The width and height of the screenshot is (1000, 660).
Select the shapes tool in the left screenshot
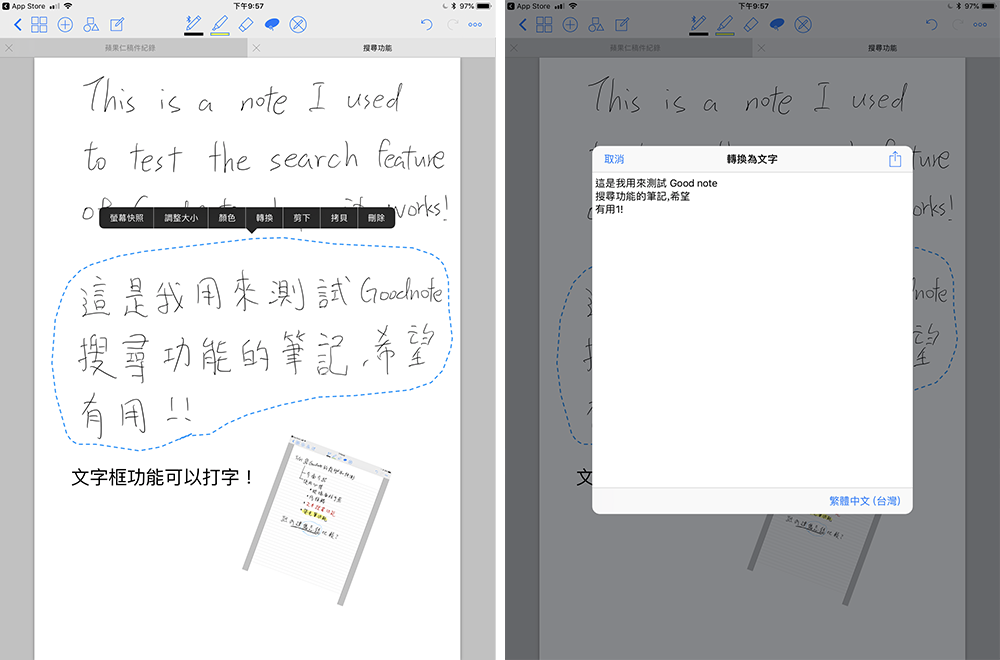coord(91,25)
